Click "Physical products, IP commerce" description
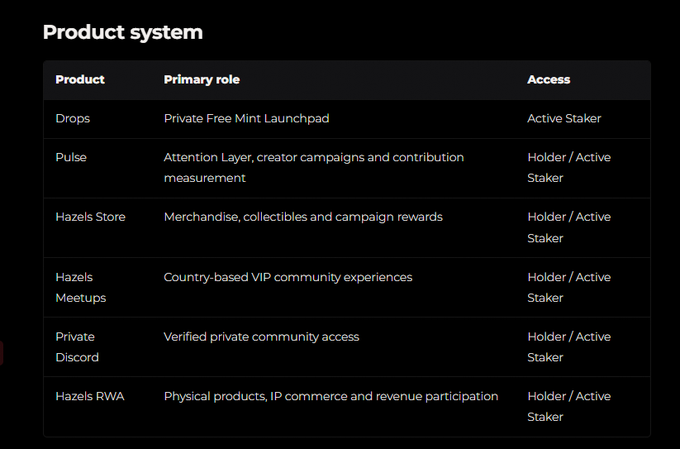680x449 pixels. (331, 397)
